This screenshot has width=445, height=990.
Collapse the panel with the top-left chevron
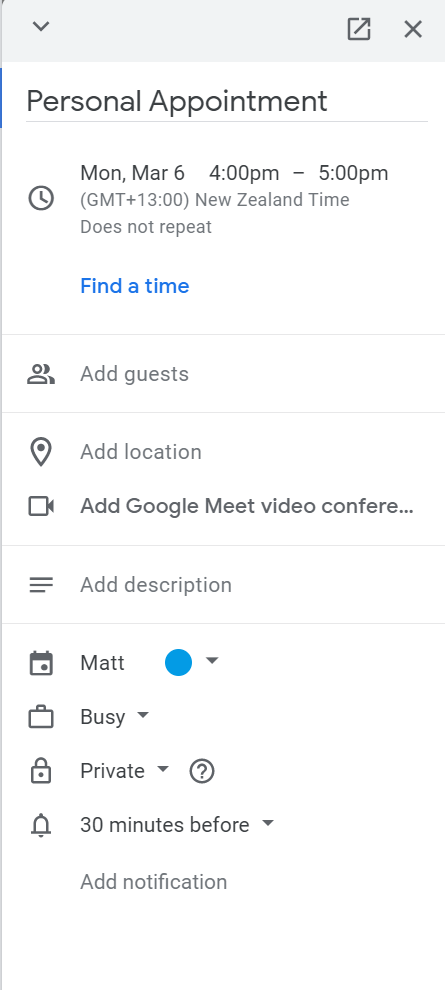coord(41,27)
